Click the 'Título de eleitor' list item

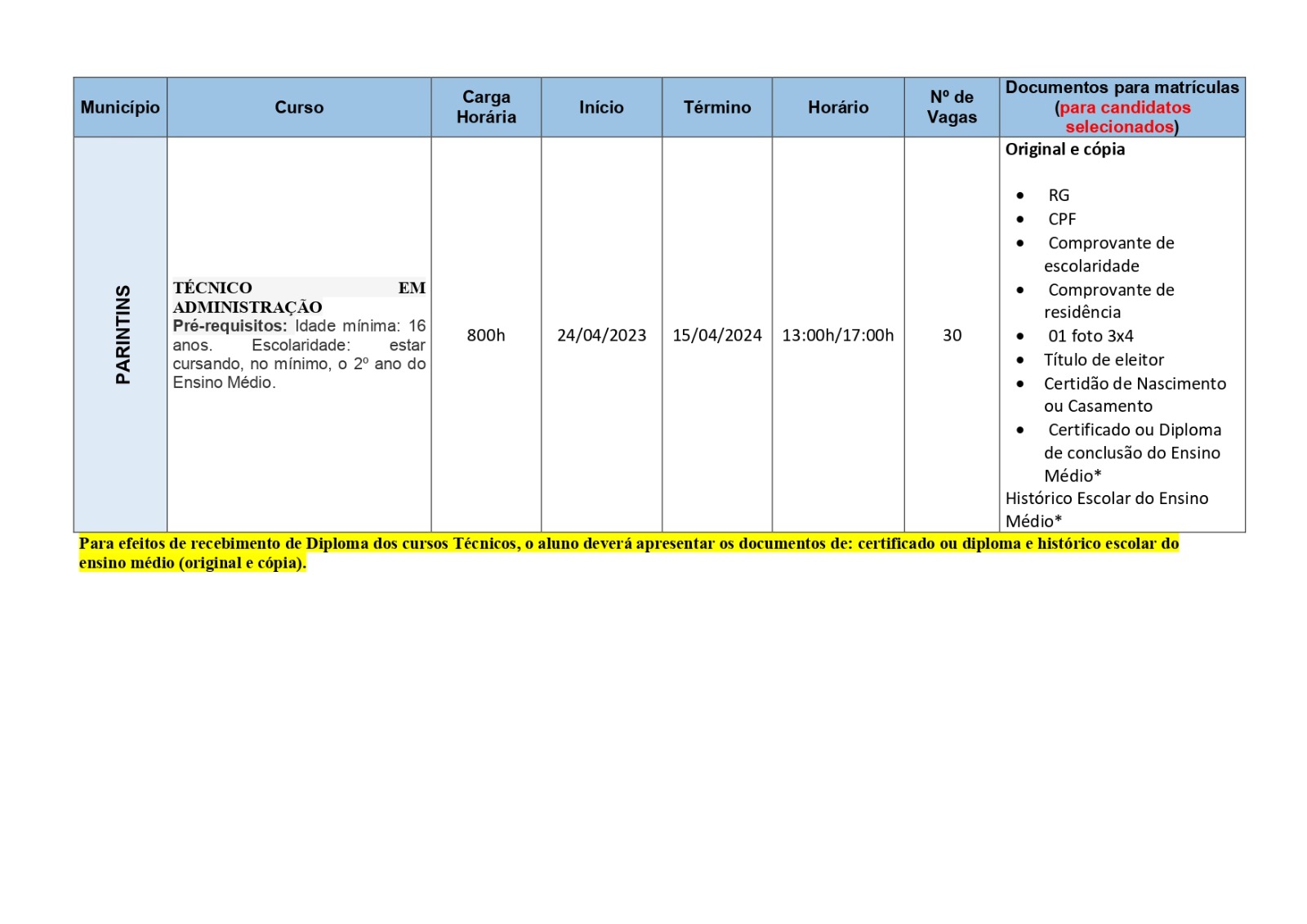(1104, 359)
